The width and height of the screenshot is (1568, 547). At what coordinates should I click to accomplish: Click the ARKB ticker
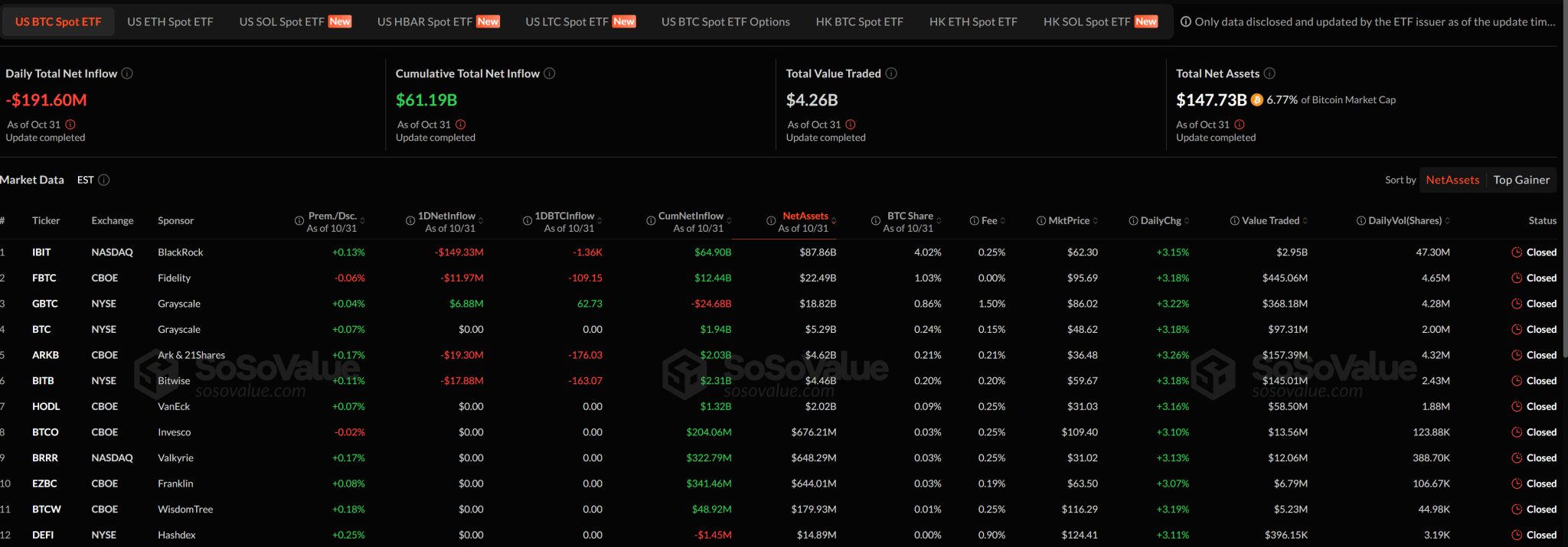tap(45, 355)
